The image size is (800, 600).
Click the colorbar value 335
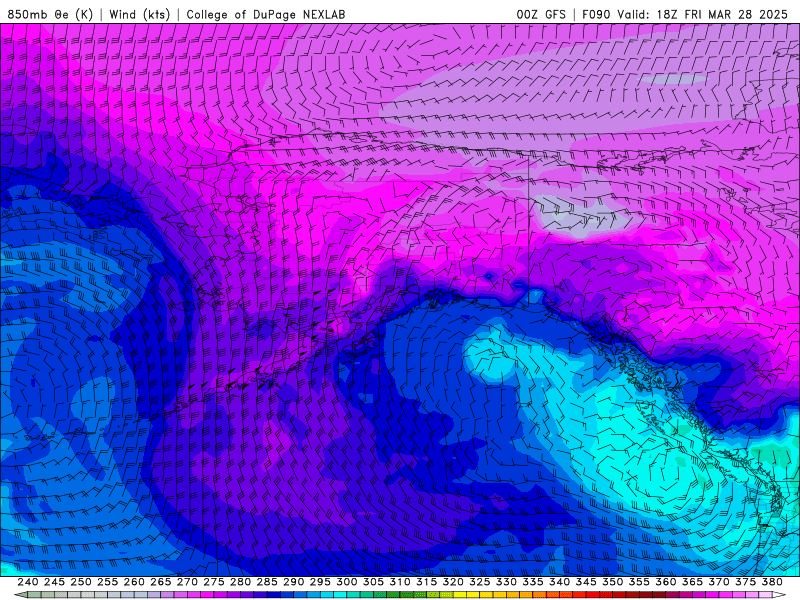pos(533,582)
